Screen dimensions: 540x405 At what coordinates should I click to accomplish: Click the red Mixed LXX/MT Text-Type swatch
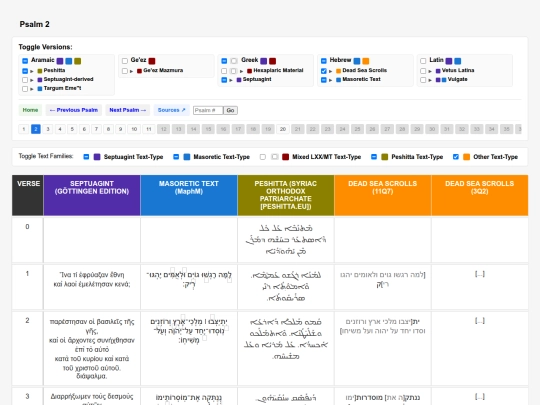coord(285,157)
